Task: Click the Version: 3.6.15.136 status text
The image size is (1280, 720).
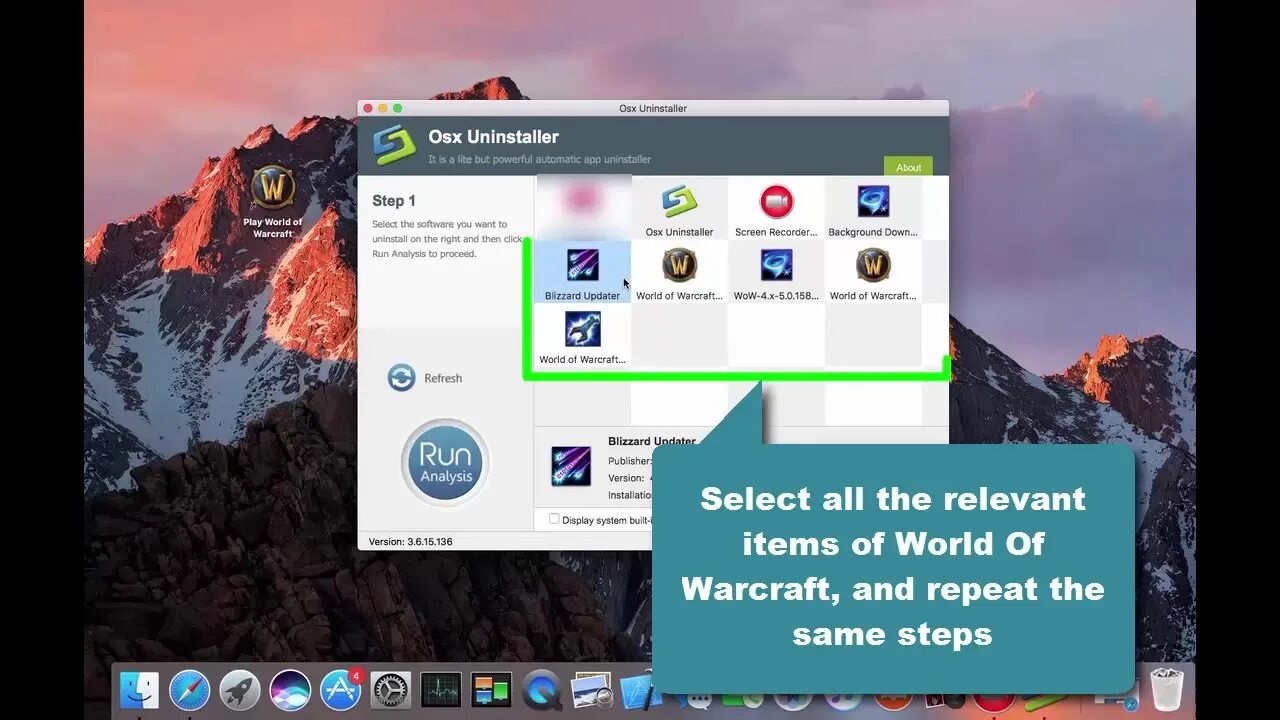Action: click(410, 541)
